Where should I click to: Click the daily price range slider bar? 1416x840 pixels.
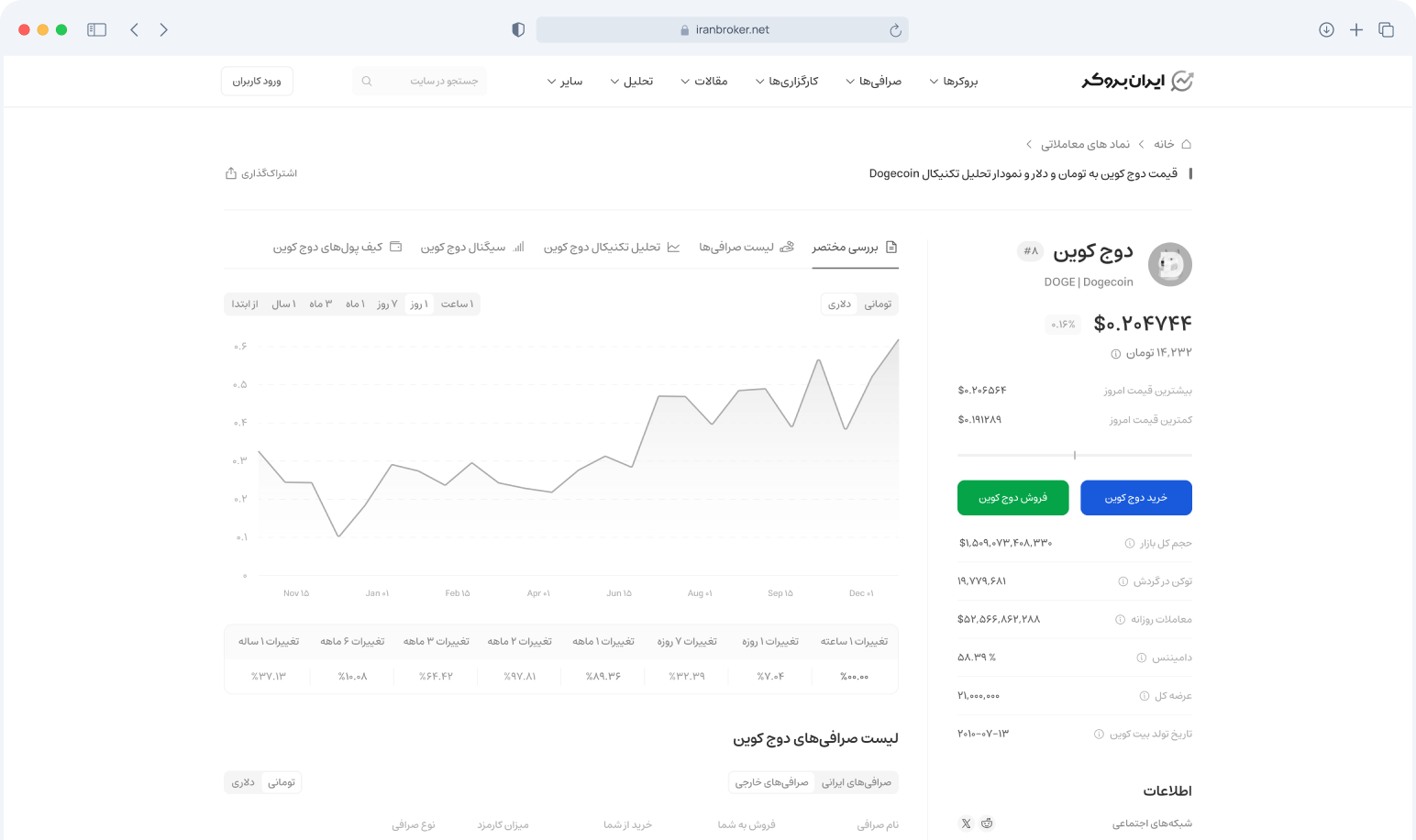click(x=1074, y=455)
